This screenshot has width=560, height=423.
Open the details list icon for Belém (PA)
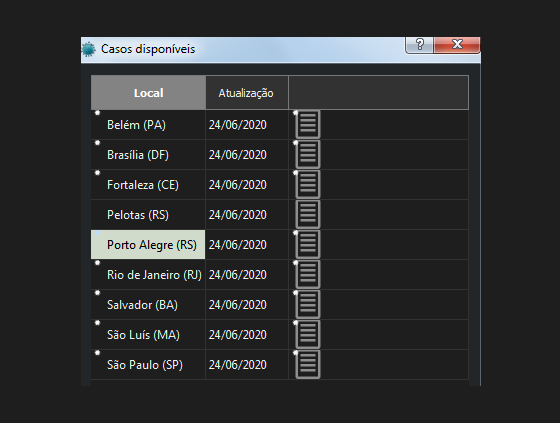[x=308, y=124]
